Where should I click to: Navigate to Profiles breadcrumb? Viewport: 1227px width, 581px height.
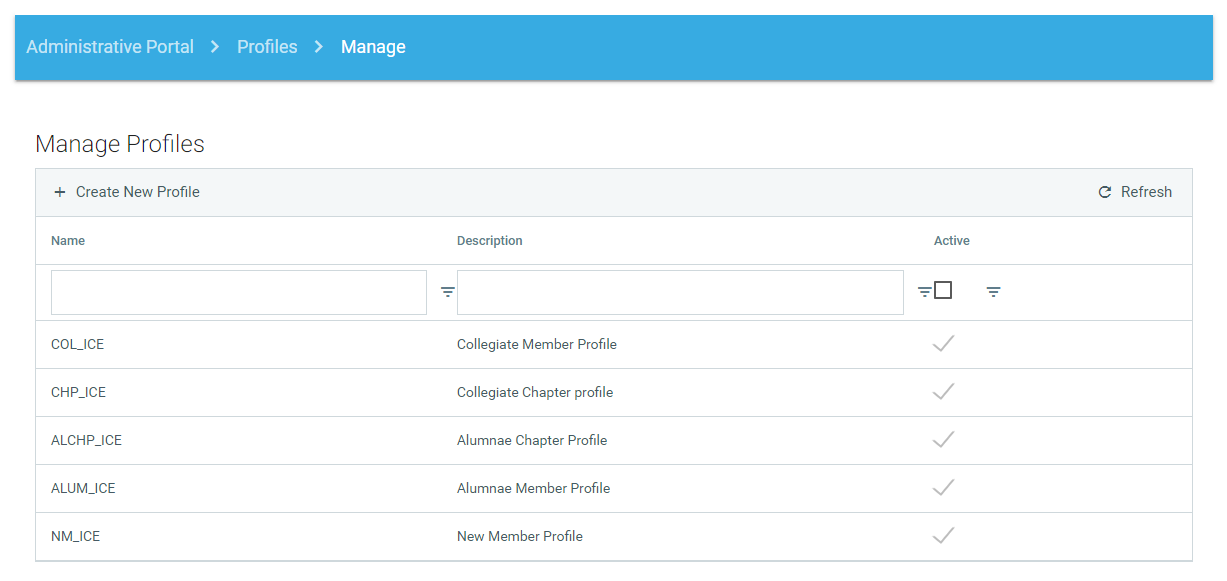click(x=267, y=47)
